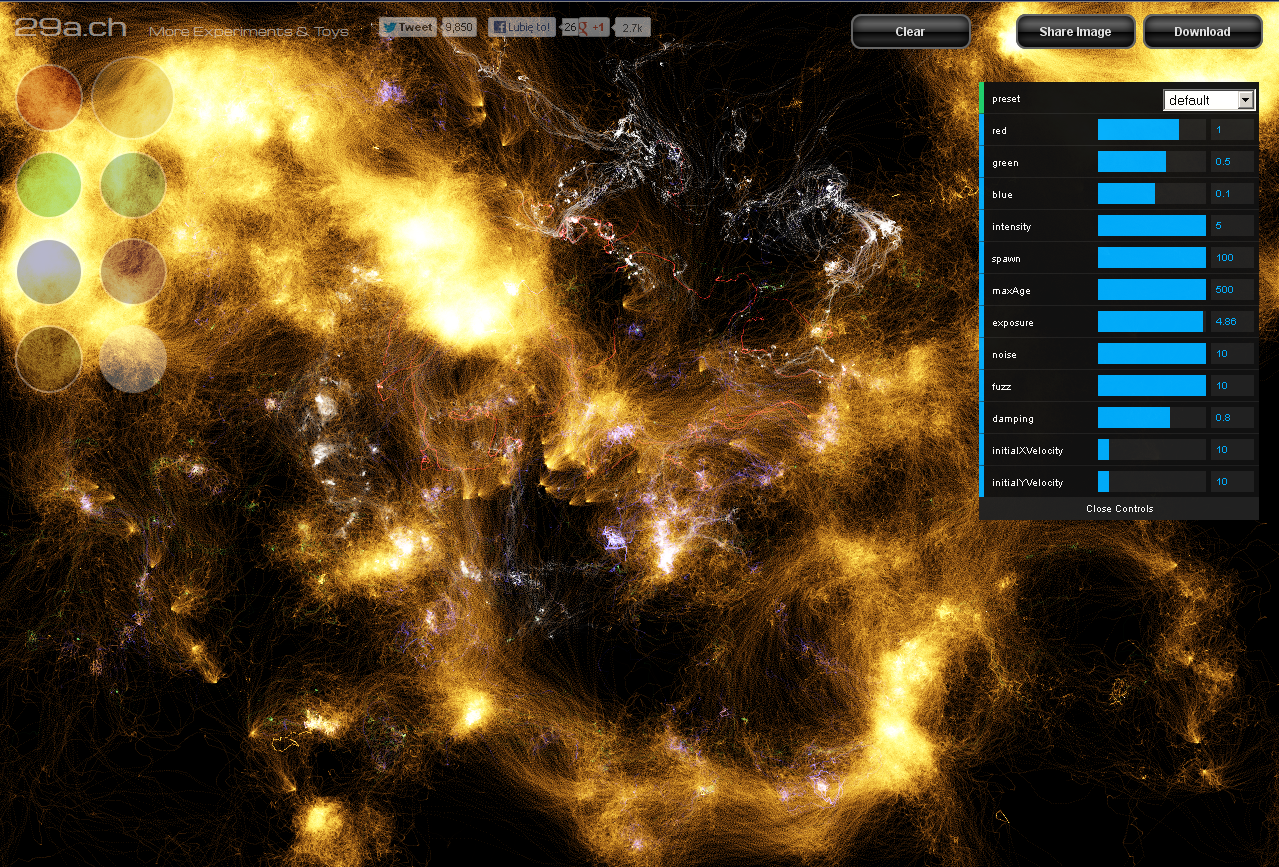The image size is (1279, 867).
Task: Choose the muted olive-green color swatch
Action: click(133, 185)
